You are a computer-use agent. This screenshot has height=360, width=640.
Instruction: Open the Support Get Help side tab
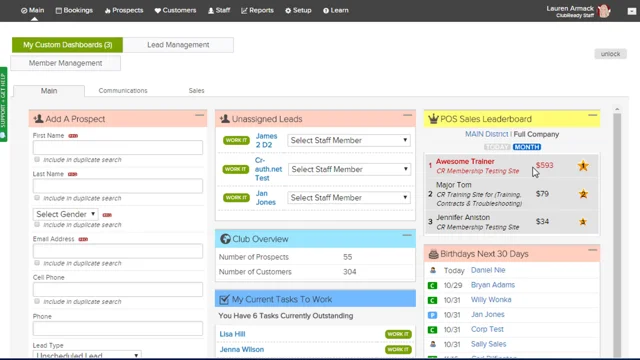(3, 104)
